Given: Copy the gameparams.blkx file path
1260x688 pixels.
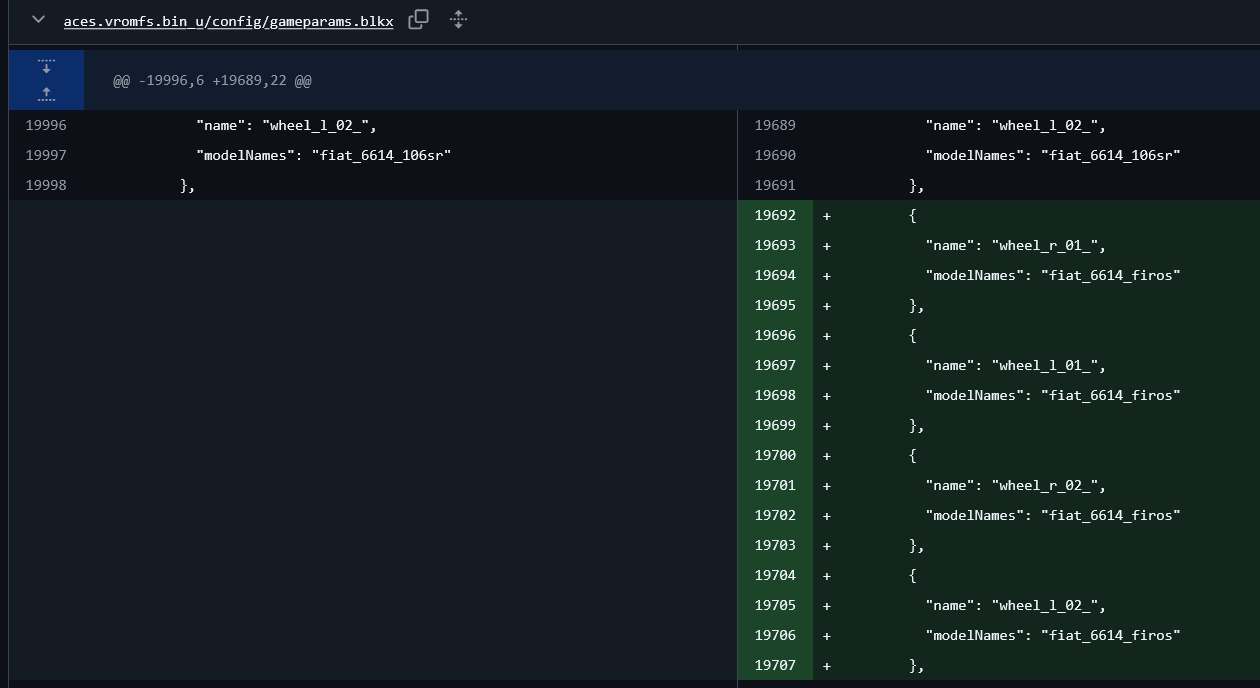Looking at the screenshot, I should [x=419, y=19].
